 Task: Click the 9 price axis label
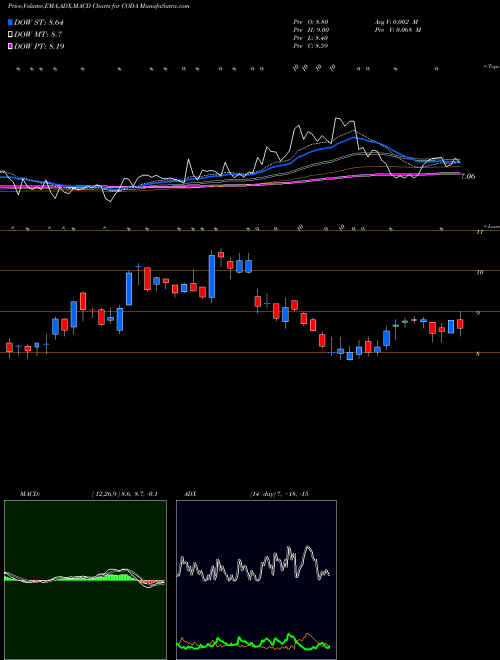pyautogui.click(x=478, y=313)
